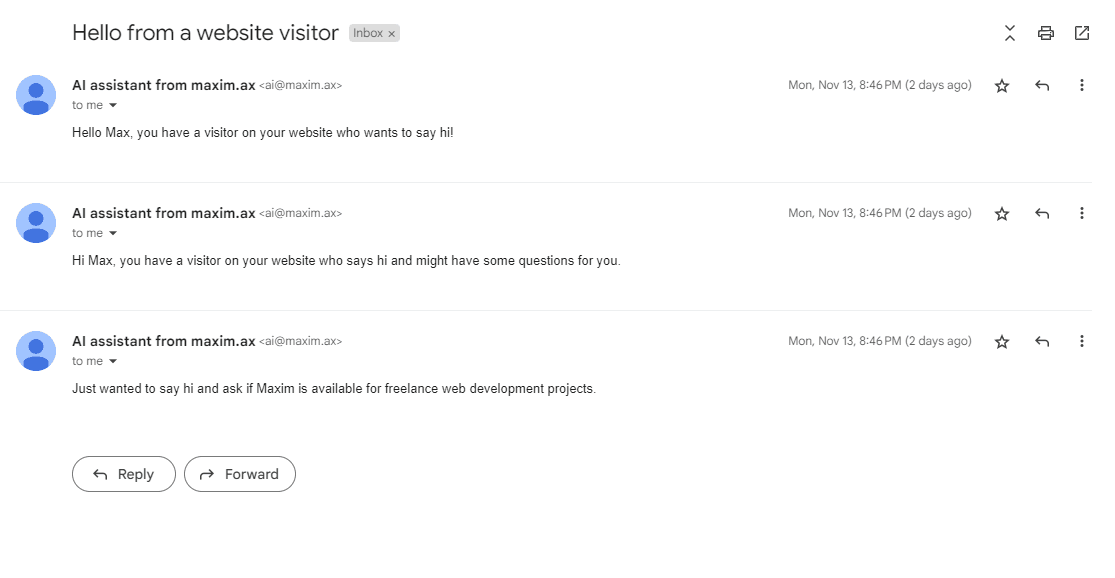Open the three-dot menu of the third message
The width and height of the screenshot is (1115, 578).
pyautogui.click(x=1082, y=342)
